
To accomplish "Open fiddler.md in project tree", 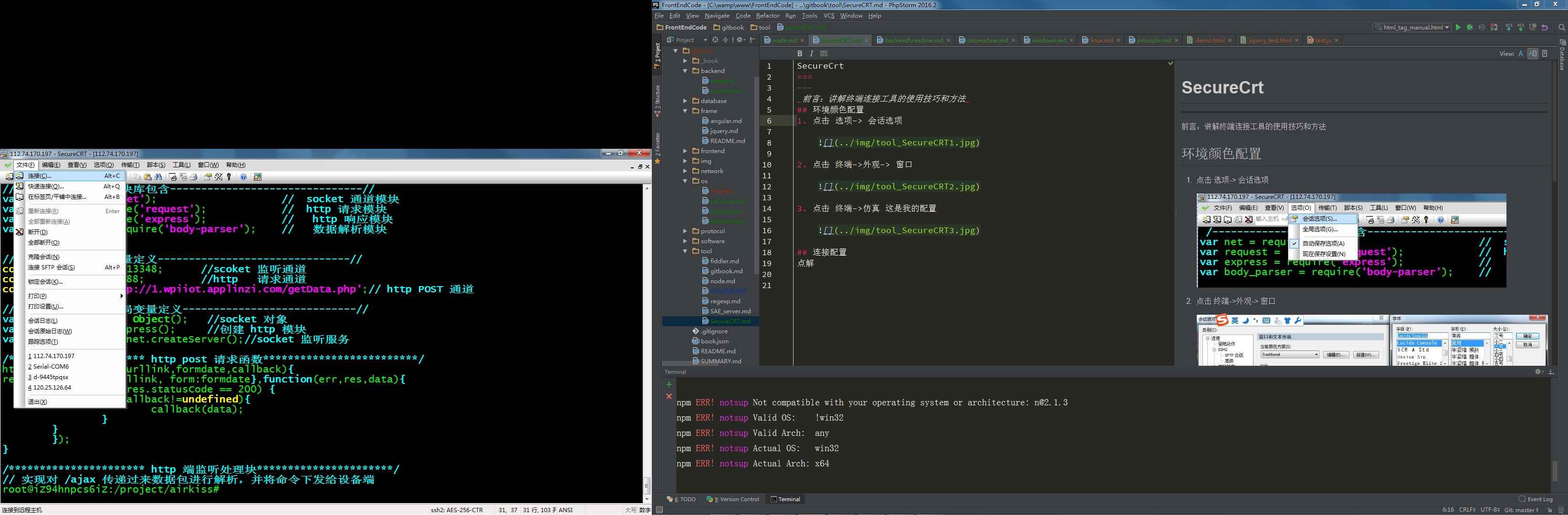I will (x=724, y=261).
